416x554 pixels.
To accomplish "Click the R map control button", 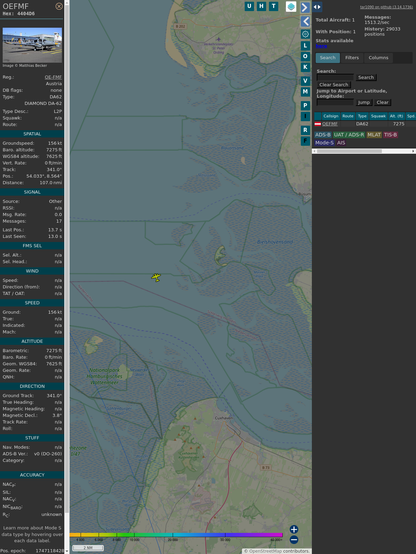I will [x=305, y=130].
